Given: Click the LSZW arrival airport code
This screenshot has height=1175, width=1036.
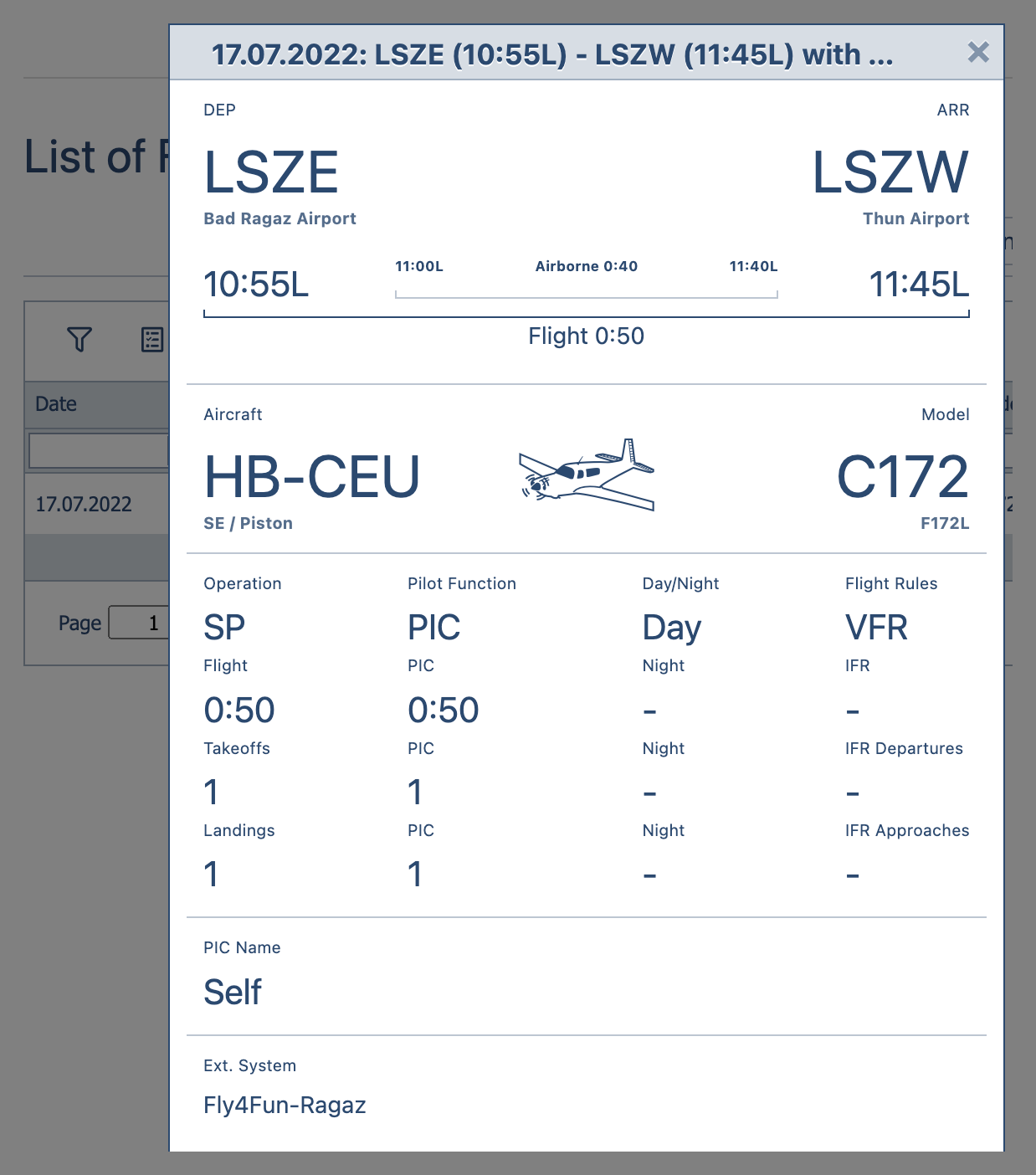Looking at the screenshot, I should coord(890,172).
